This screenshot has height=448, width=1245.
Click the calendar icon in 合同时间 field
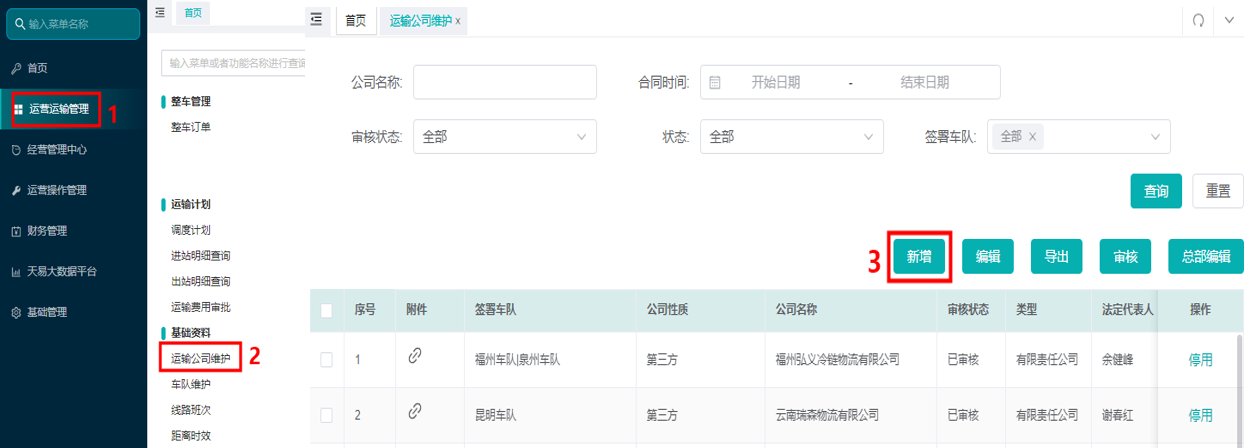pos(715,83)
